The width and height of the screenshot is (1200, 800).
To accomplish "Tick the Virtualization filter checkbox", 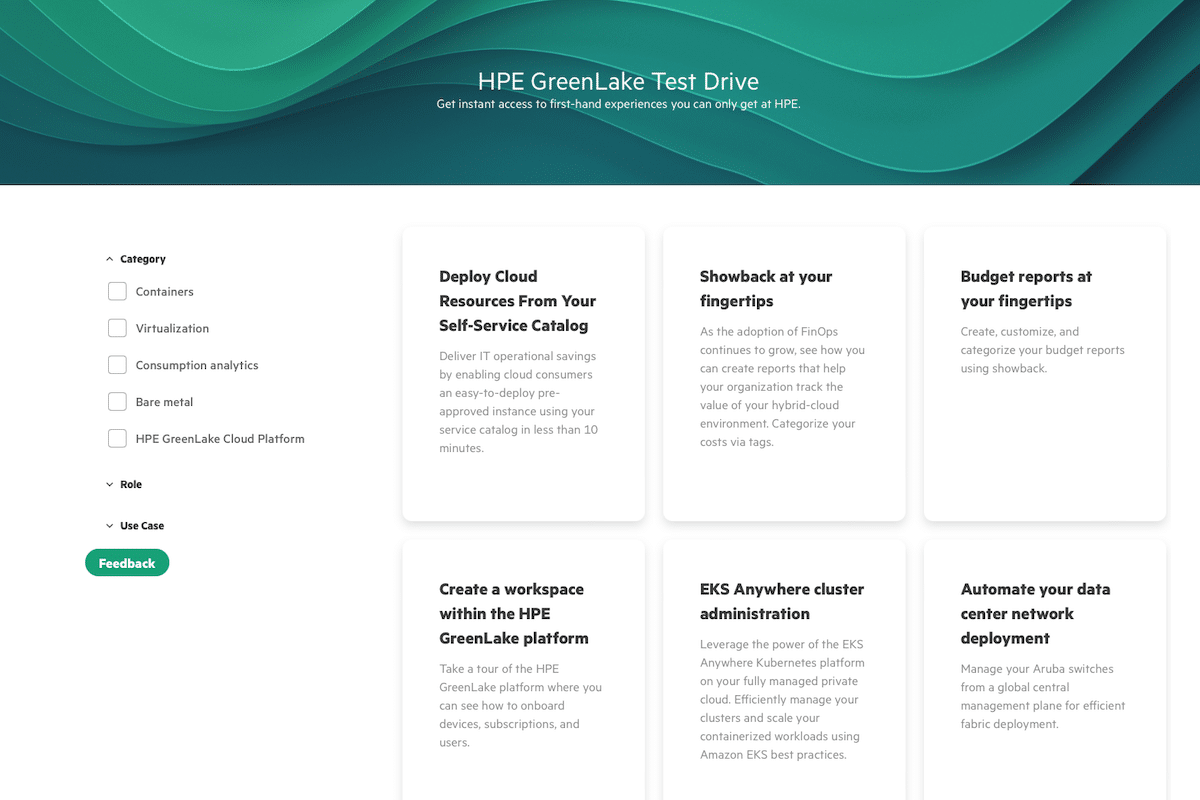I will pos(117,328).
